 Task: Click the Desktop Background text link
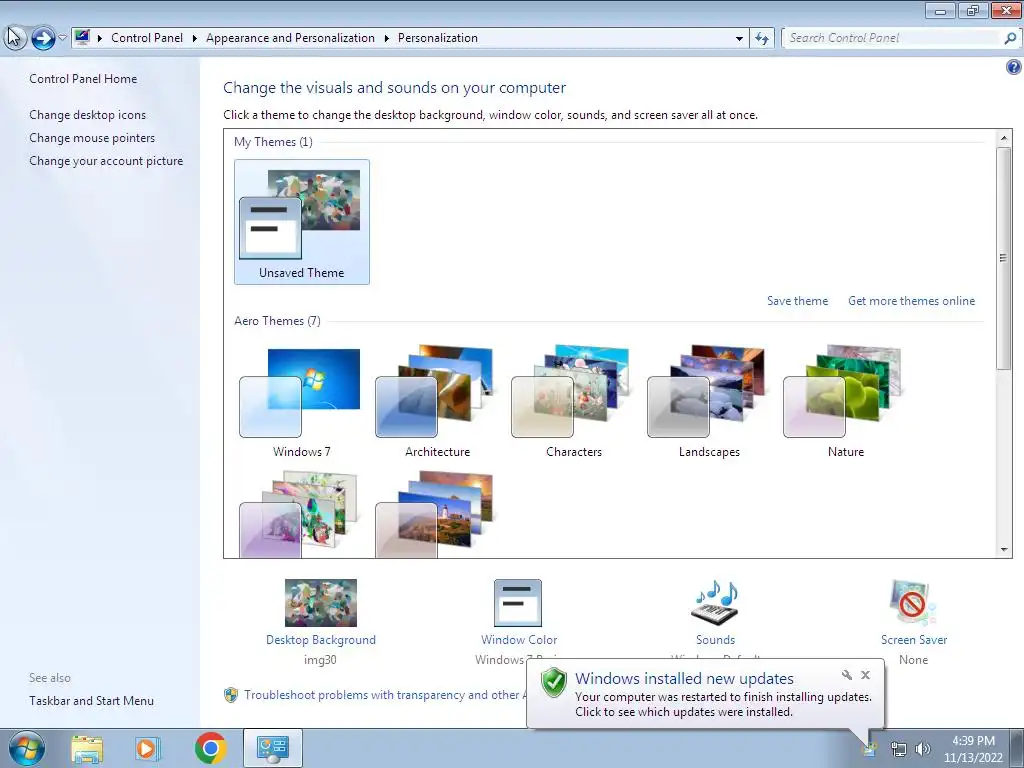tap(321, 640)
